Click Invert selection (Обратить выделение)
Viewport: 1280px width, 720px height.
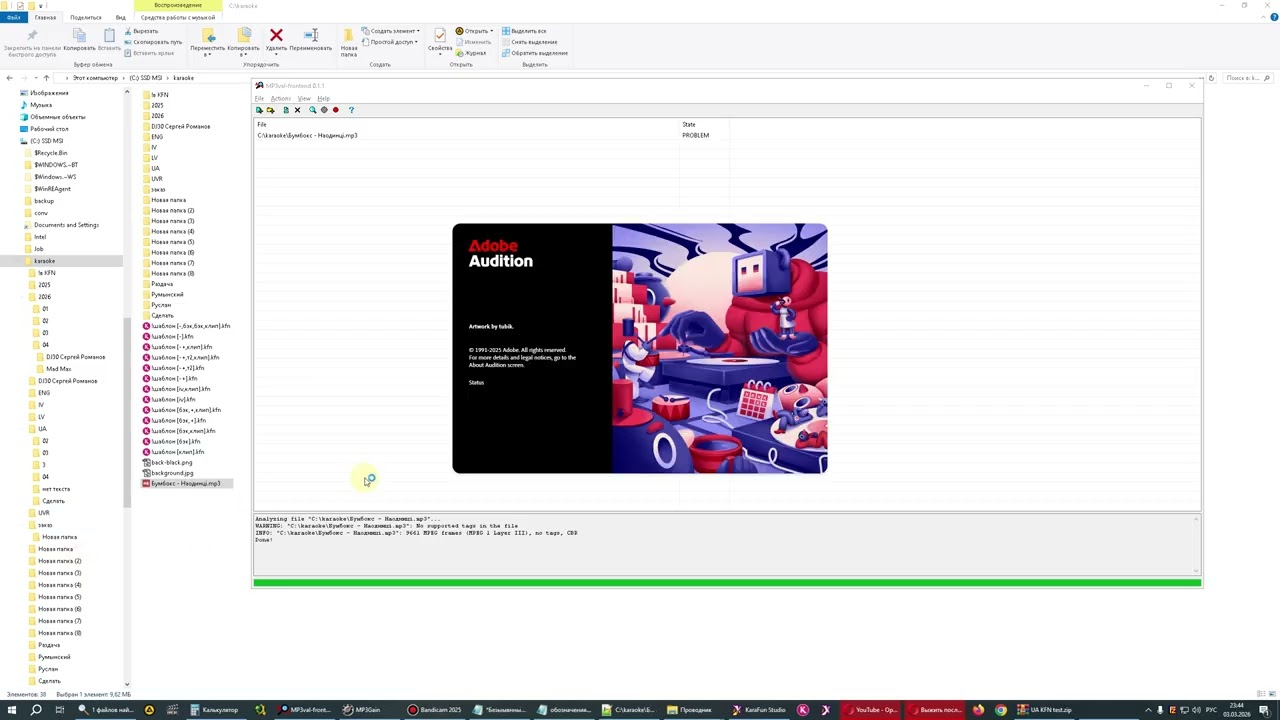pyautogui.click(x=535, y=53)
